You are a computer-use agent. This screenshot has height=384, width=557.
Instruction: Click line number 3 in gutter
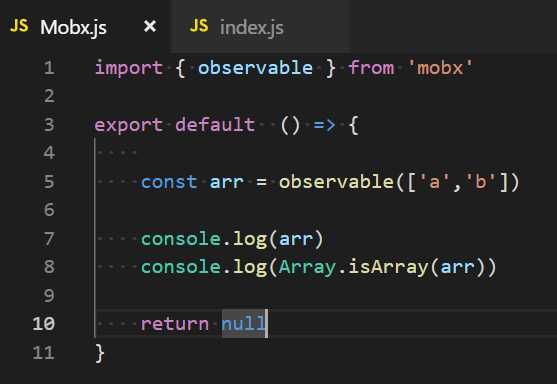[49, 125]
